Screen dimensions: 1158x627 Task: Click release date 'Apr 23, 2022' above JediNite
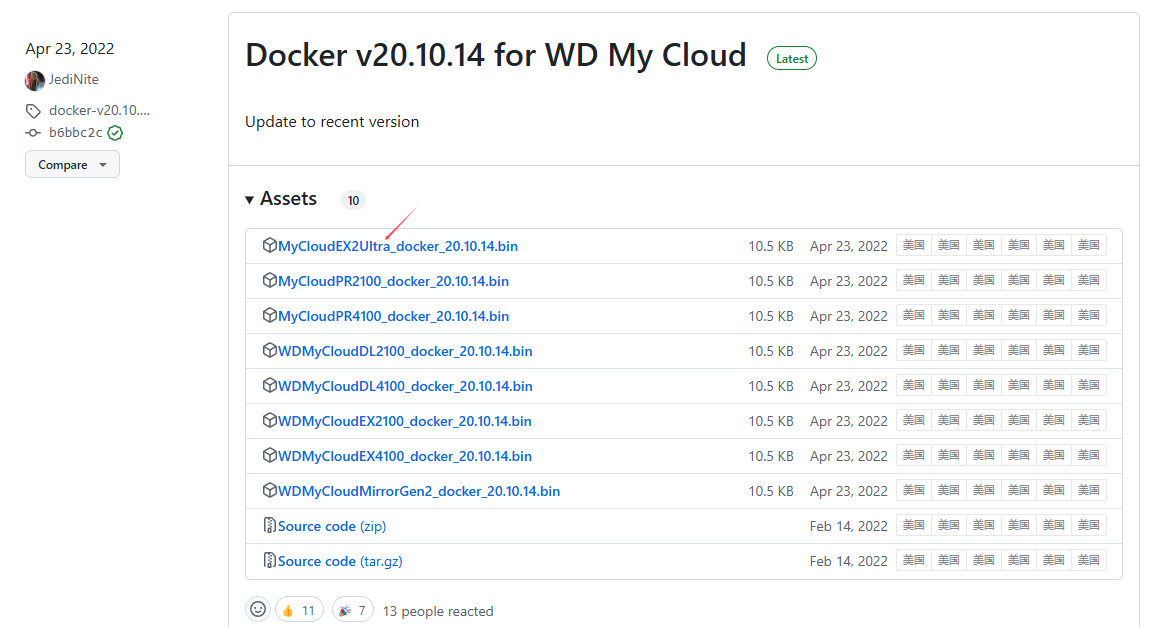[69, 49]
